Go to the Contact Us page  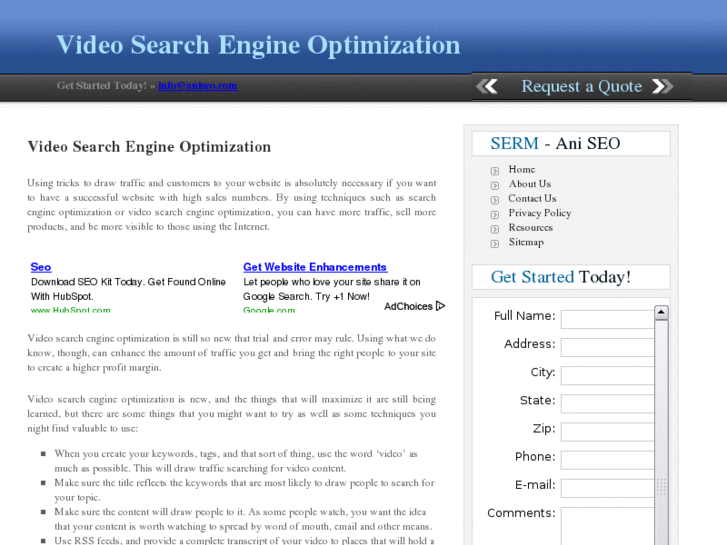click(532, 198)
